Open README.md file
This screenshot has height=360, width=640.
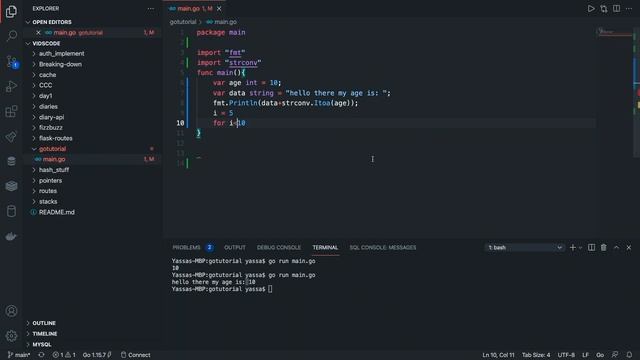56,212
